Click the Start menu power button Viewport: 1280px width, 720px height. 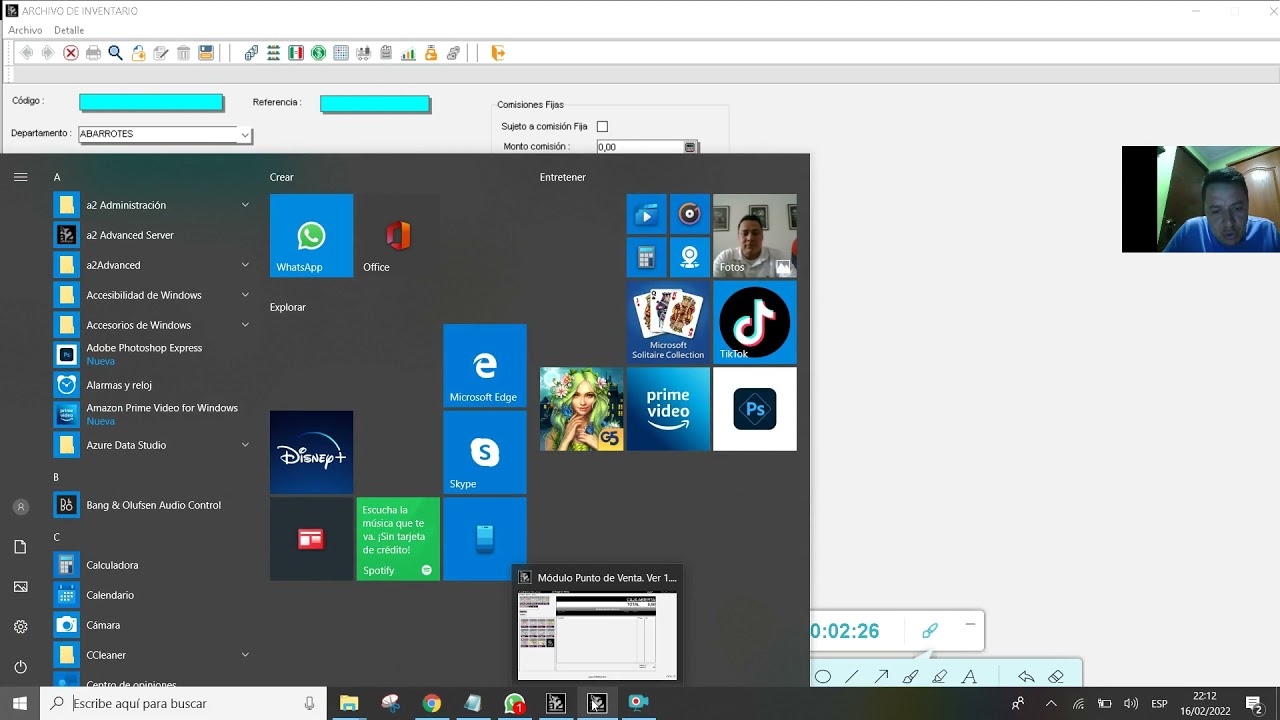(20, 666)
